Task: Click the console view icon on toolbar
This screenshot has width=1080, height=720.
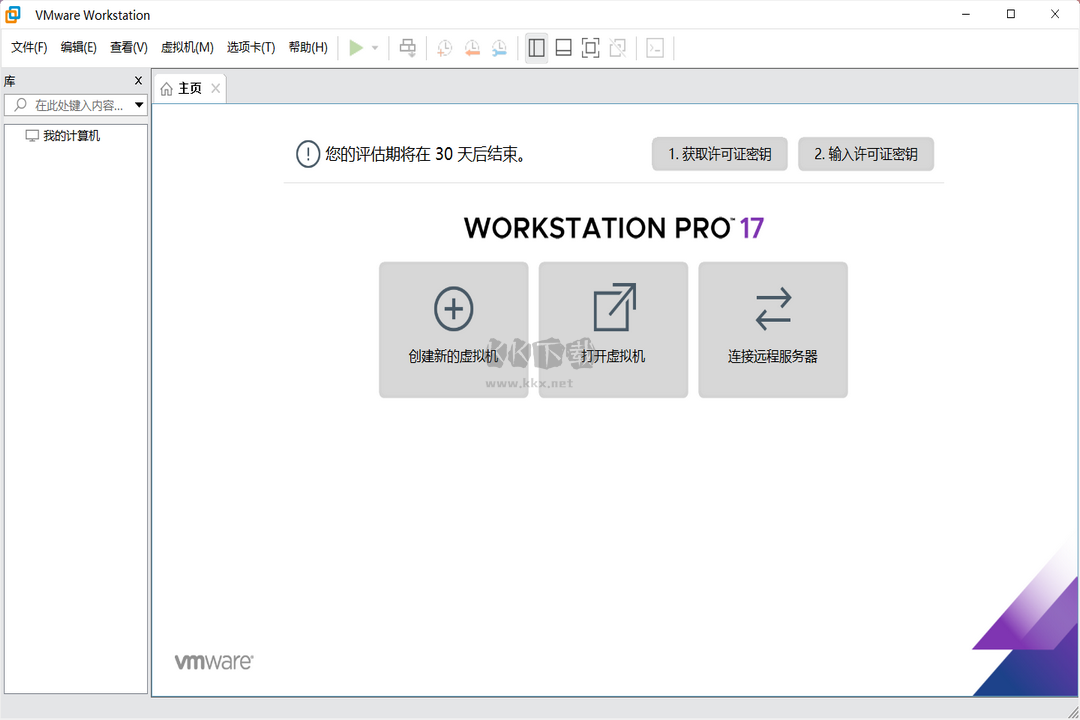Action: (x=657, y=47)
